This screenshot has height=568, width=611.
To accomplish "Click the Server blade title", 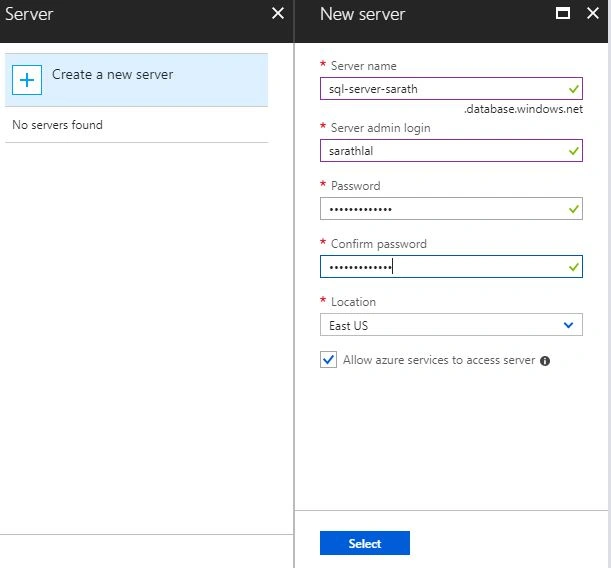I will (x=29, y=14).
